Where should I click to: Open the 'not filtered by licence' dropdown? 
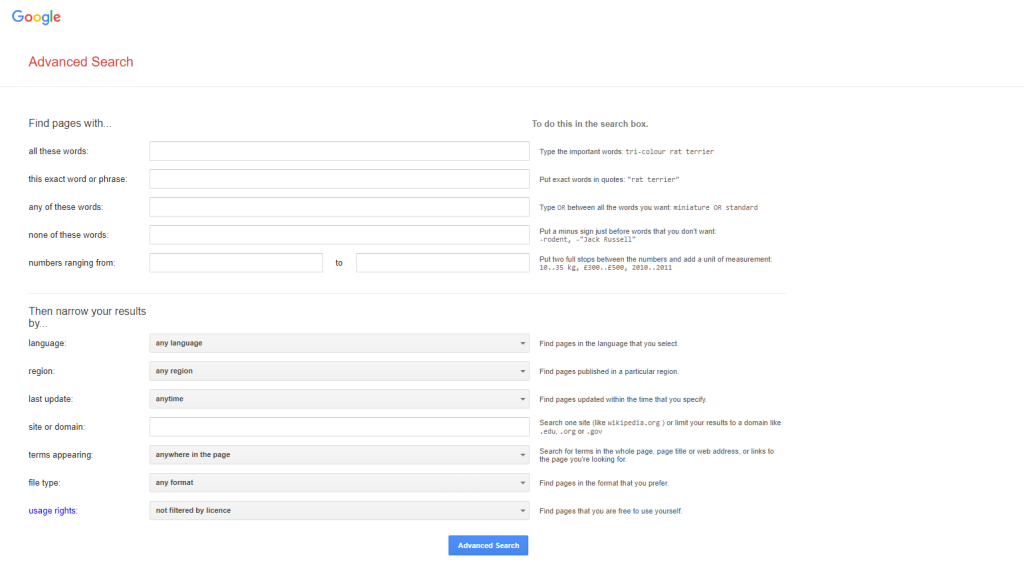click(339, 511)
